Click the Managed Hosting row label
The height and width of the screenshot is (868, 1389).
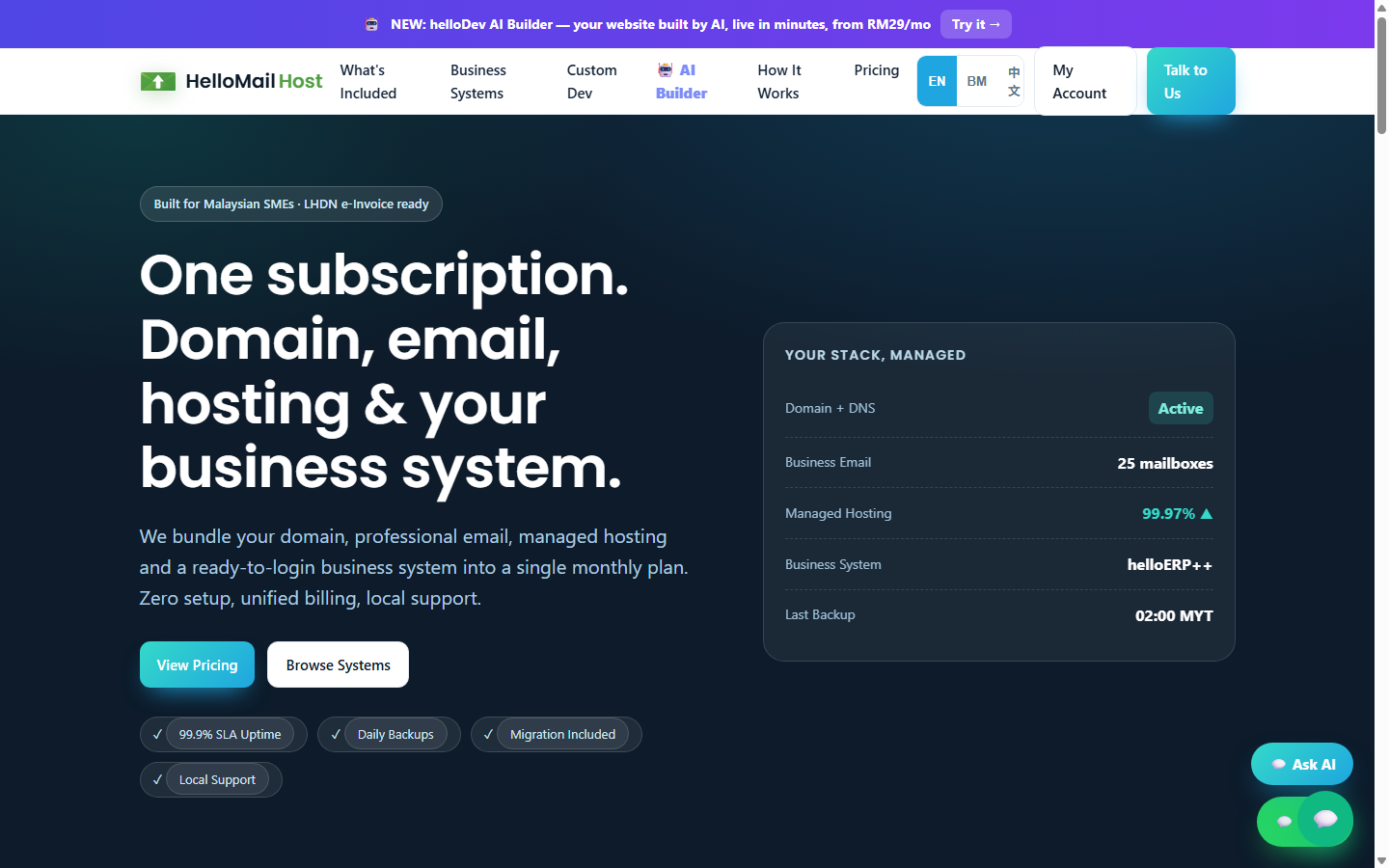(x=838, y=513)
